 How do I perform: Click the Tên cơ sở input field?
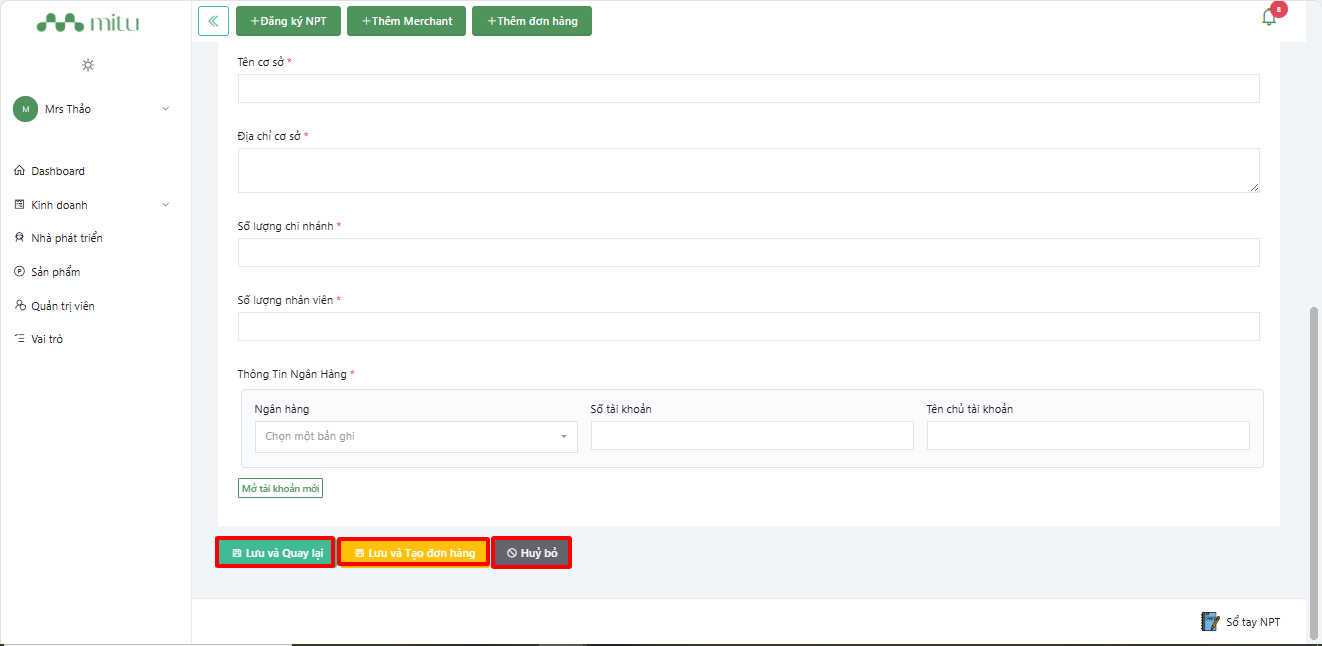tap(748, 89)
